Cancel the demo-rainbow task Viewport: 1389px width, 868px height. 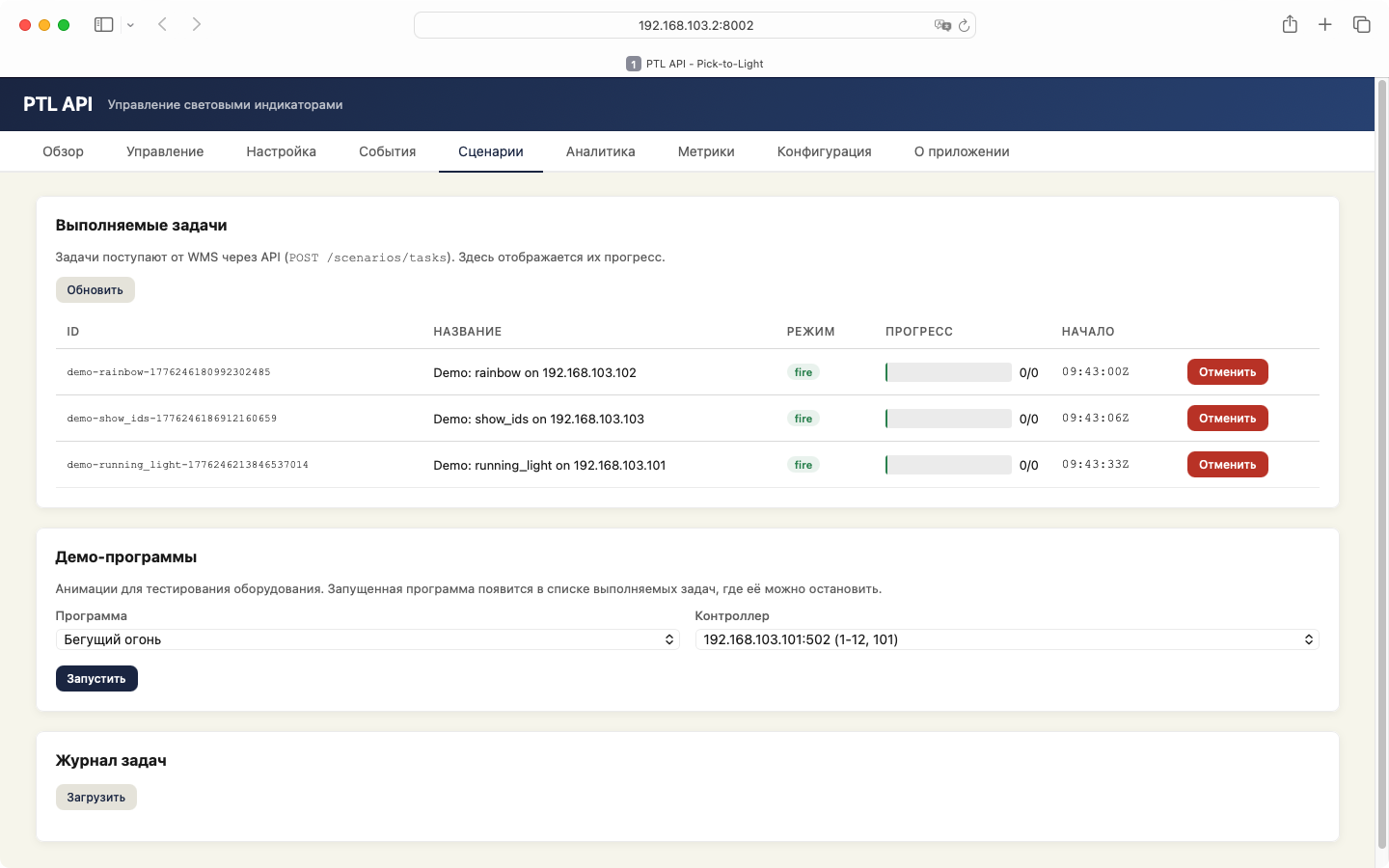click(1227, 372)
